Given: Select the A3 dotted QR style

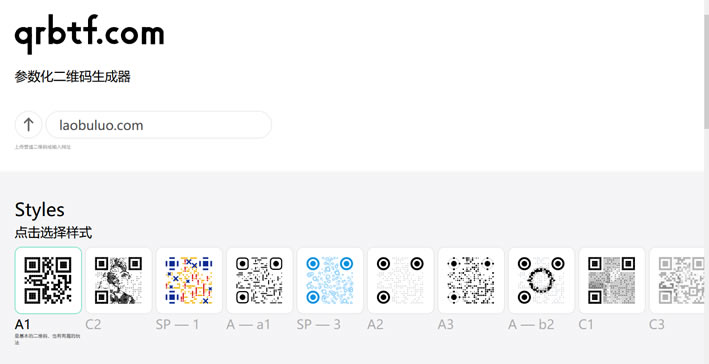Looking at the screenshot, I should (x=471, y=280).
